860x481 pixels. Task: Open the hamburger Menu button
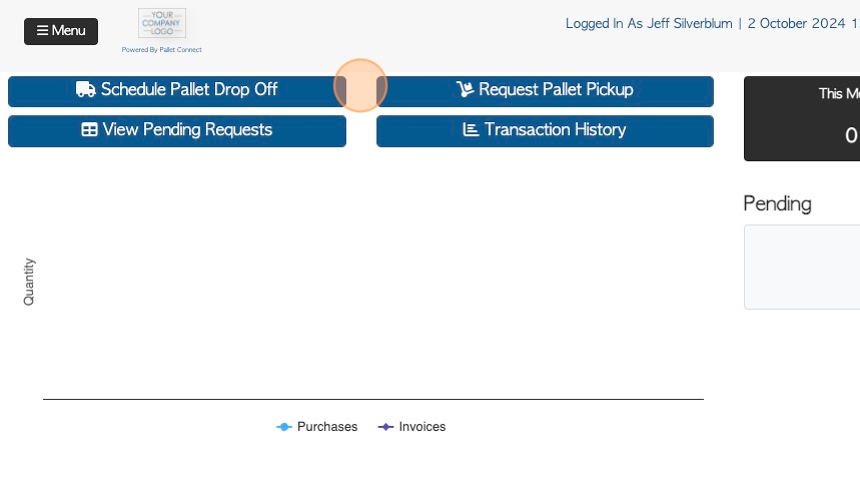pyautogui.click(x=61, y=31)
